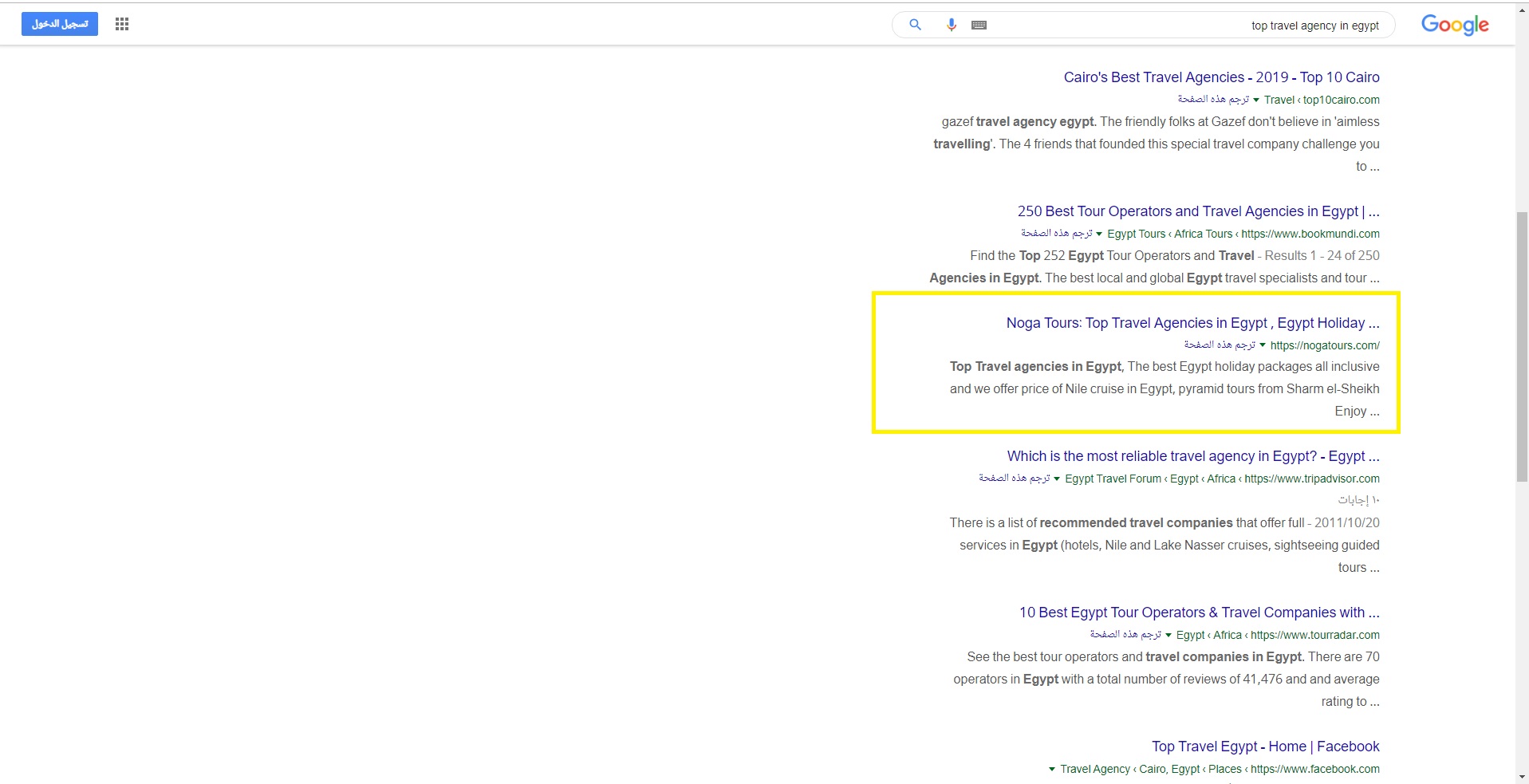Expand dropdown arrow beside tourradar.com URL
Viewport: 1529px width, 784px height.
coord(1168,635)
